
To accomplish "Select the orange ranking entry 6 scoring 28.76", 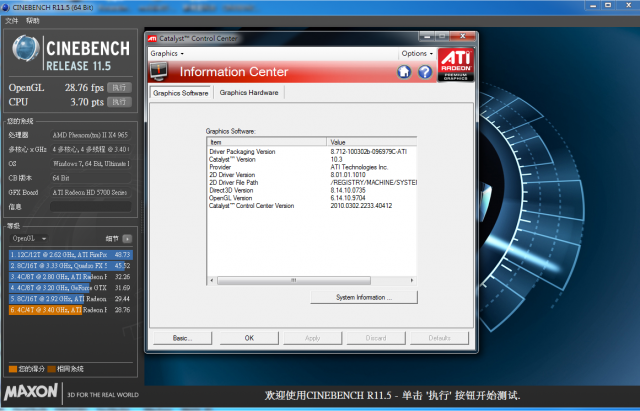I will click(x=71, y=310).
